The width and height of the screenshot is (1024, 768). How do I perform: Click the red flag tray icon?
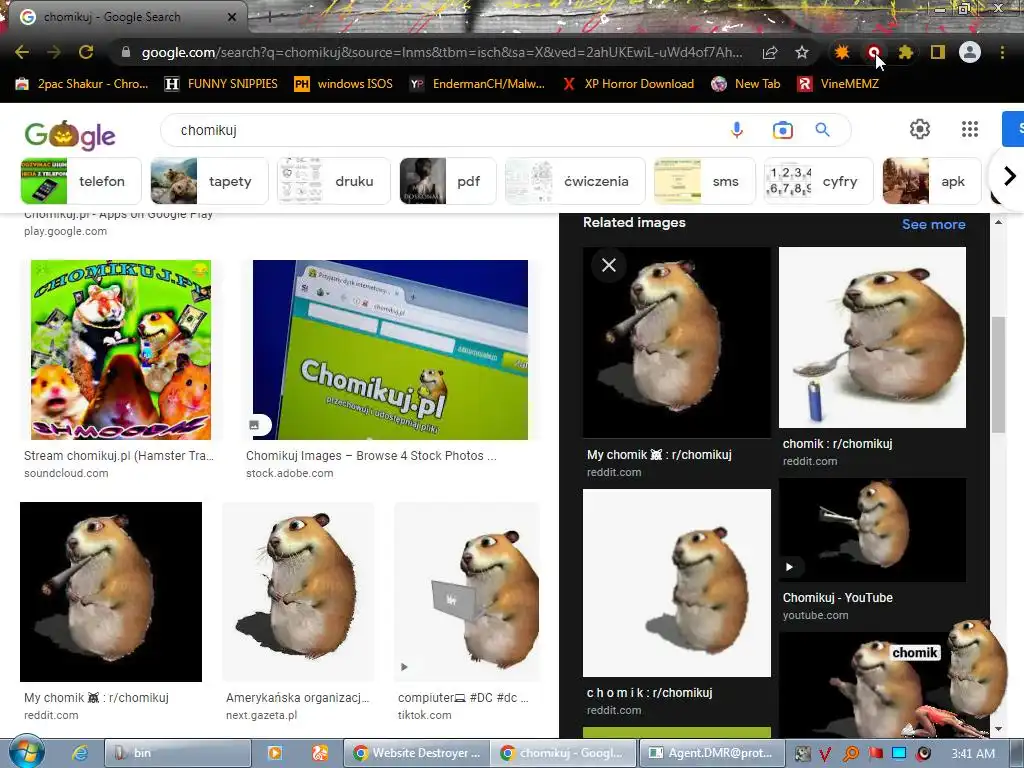875,754
